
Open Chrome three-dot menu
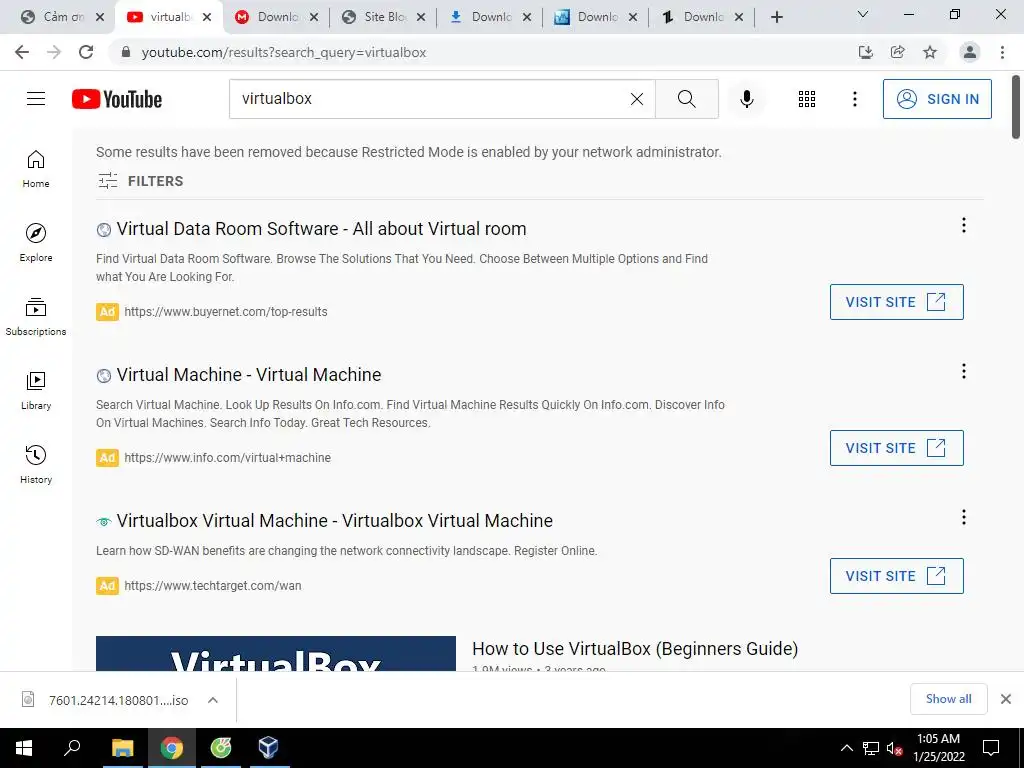(1002, 52)
